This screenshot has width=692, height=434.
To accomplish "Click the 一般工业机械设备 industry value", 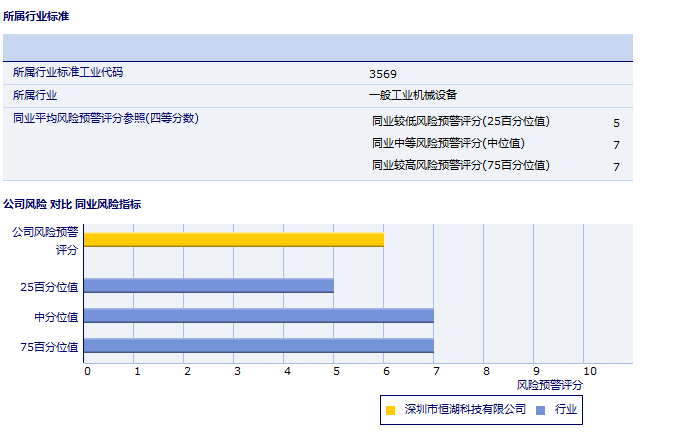I will [x=412, y=95].
